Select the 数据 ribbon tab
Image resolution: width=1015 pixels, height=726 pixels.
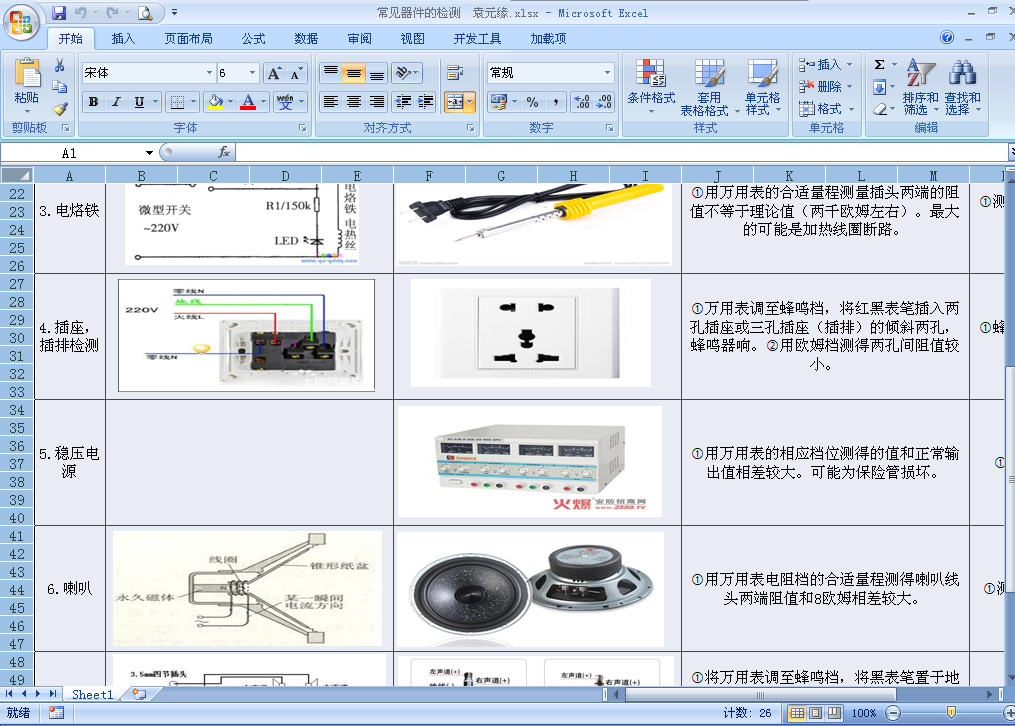(x=306, y=39)
